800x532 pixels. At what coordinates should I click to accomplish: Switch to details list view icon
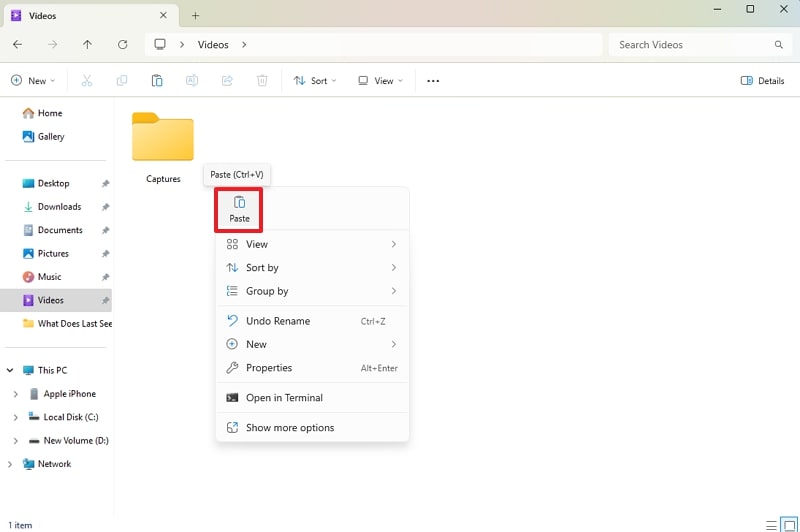click(x=771, y=525)
